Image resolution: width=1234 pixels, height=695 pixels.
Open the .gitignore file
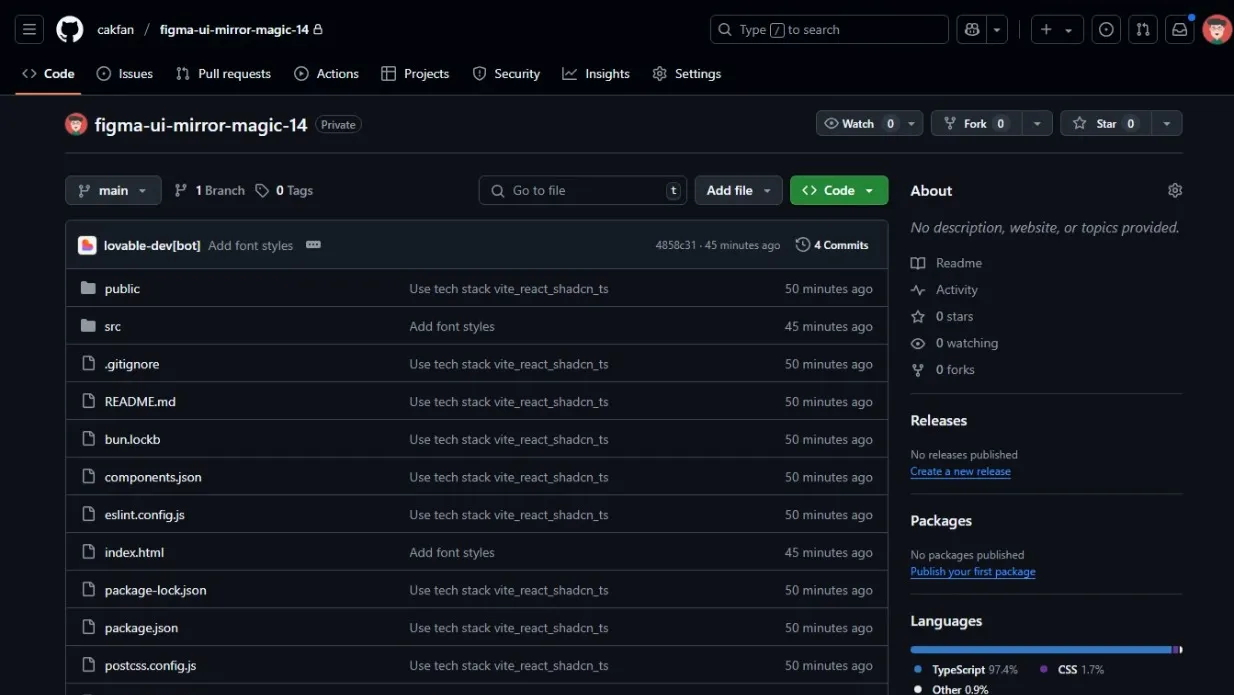pyautogui.click(x=132, y=365)
